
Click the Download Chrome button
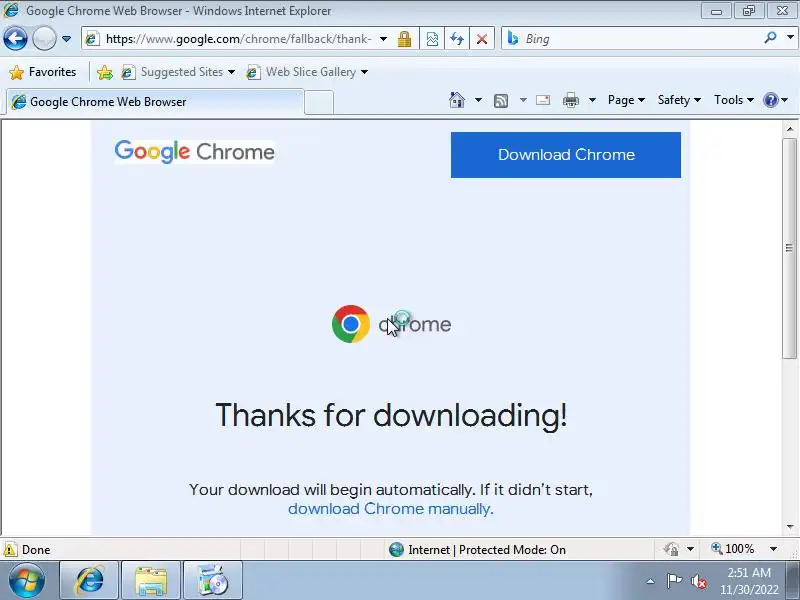click(566, 155)
